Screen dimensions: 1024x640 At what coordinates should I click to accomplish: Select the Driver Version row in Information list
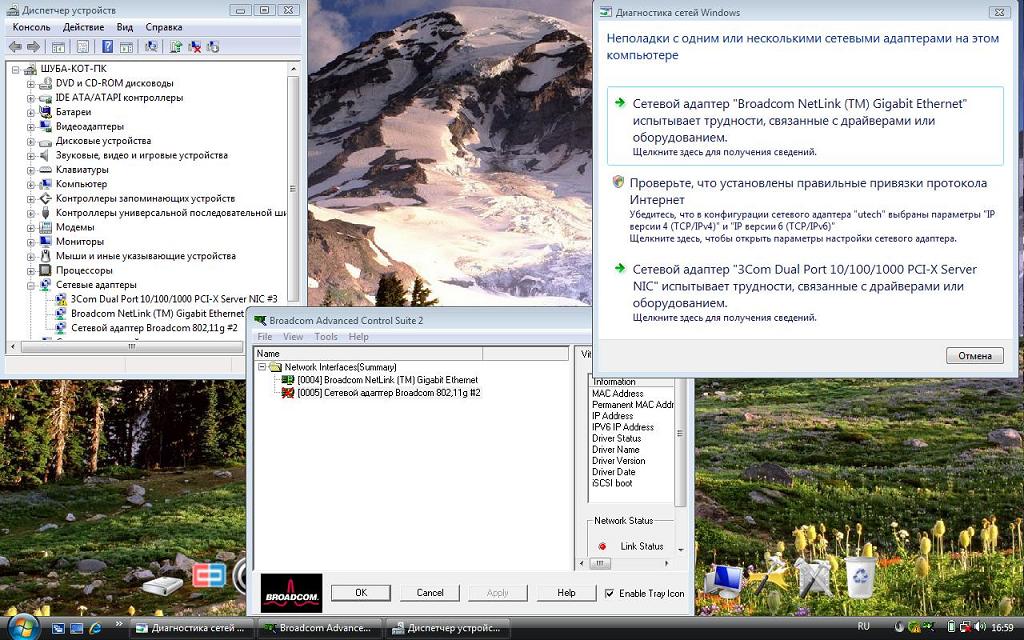pos(632,461)
